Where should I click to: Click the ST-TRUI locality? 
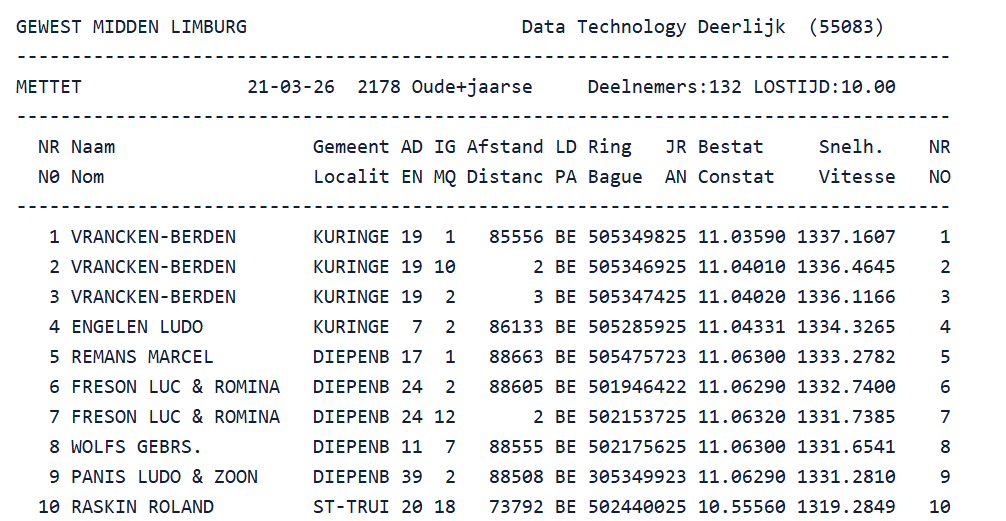(351, 507)
